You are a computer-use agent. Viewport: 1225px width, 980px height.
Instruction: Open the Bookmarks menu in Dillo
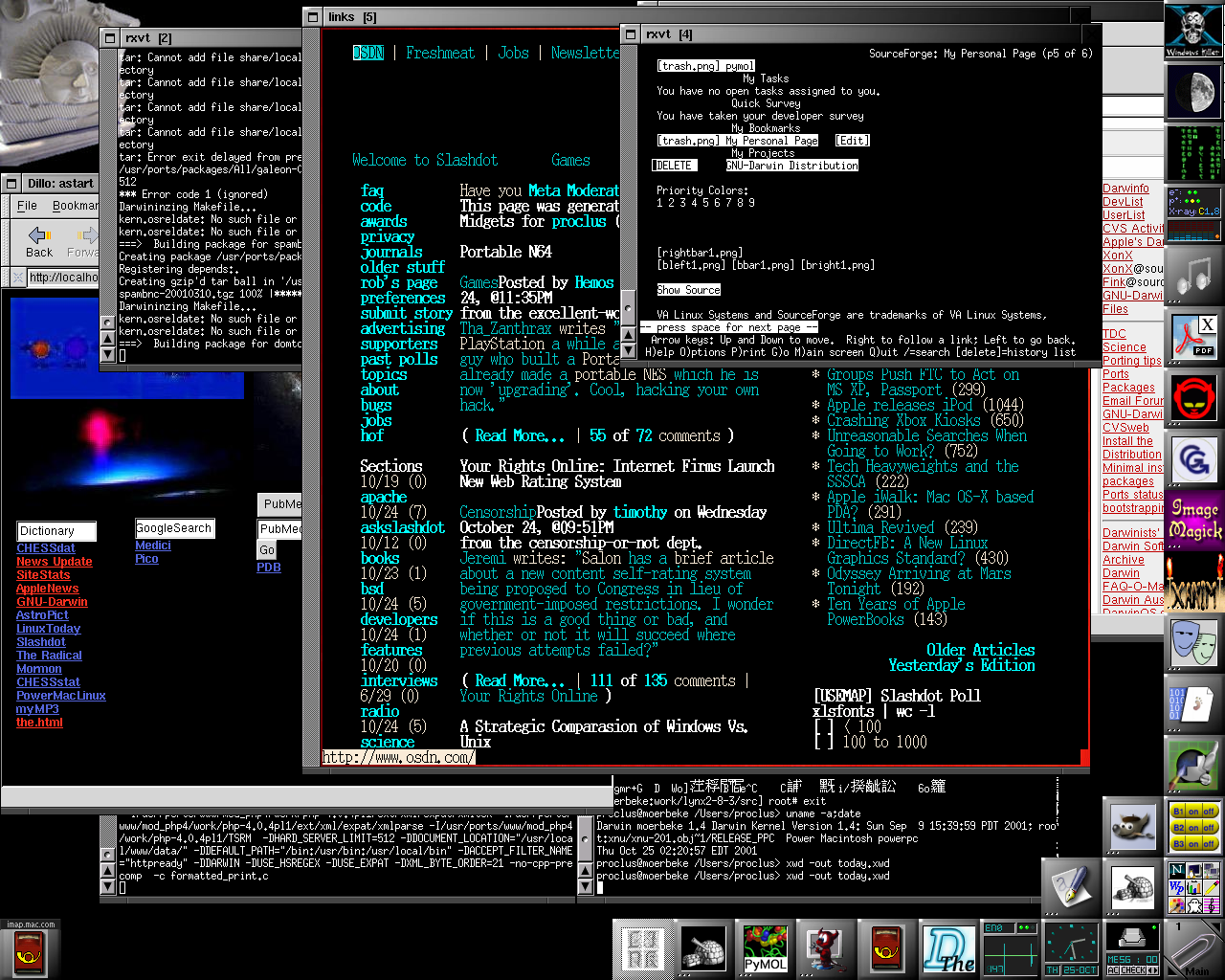tap(75, 206)
